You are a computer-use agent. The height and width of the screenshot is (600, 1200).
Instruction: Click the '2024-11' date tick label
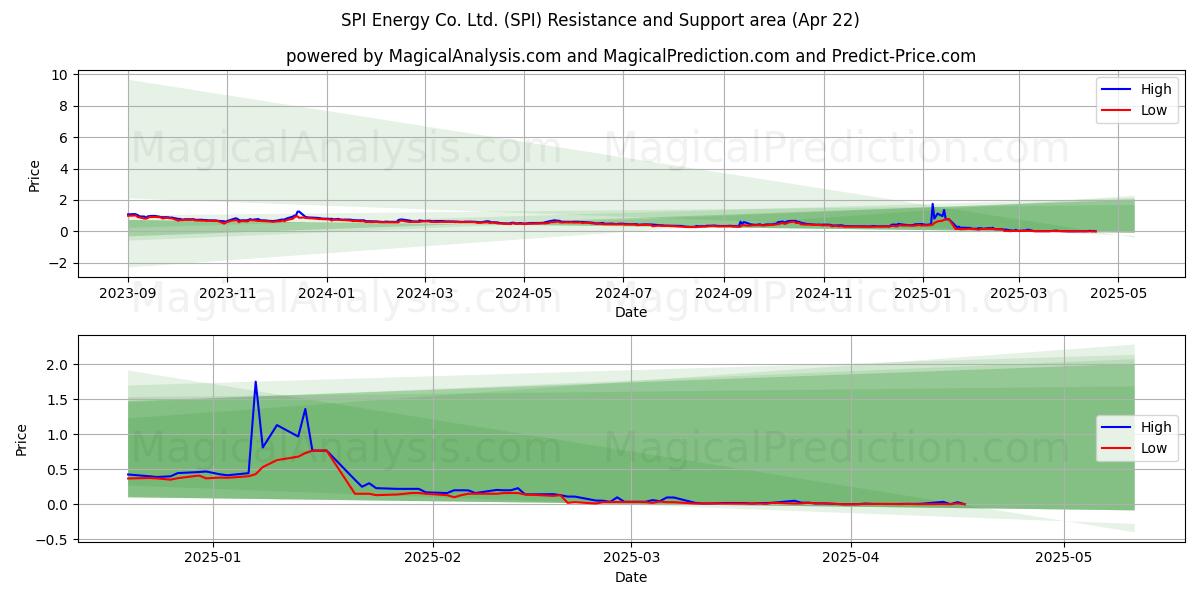pos(824,294)
